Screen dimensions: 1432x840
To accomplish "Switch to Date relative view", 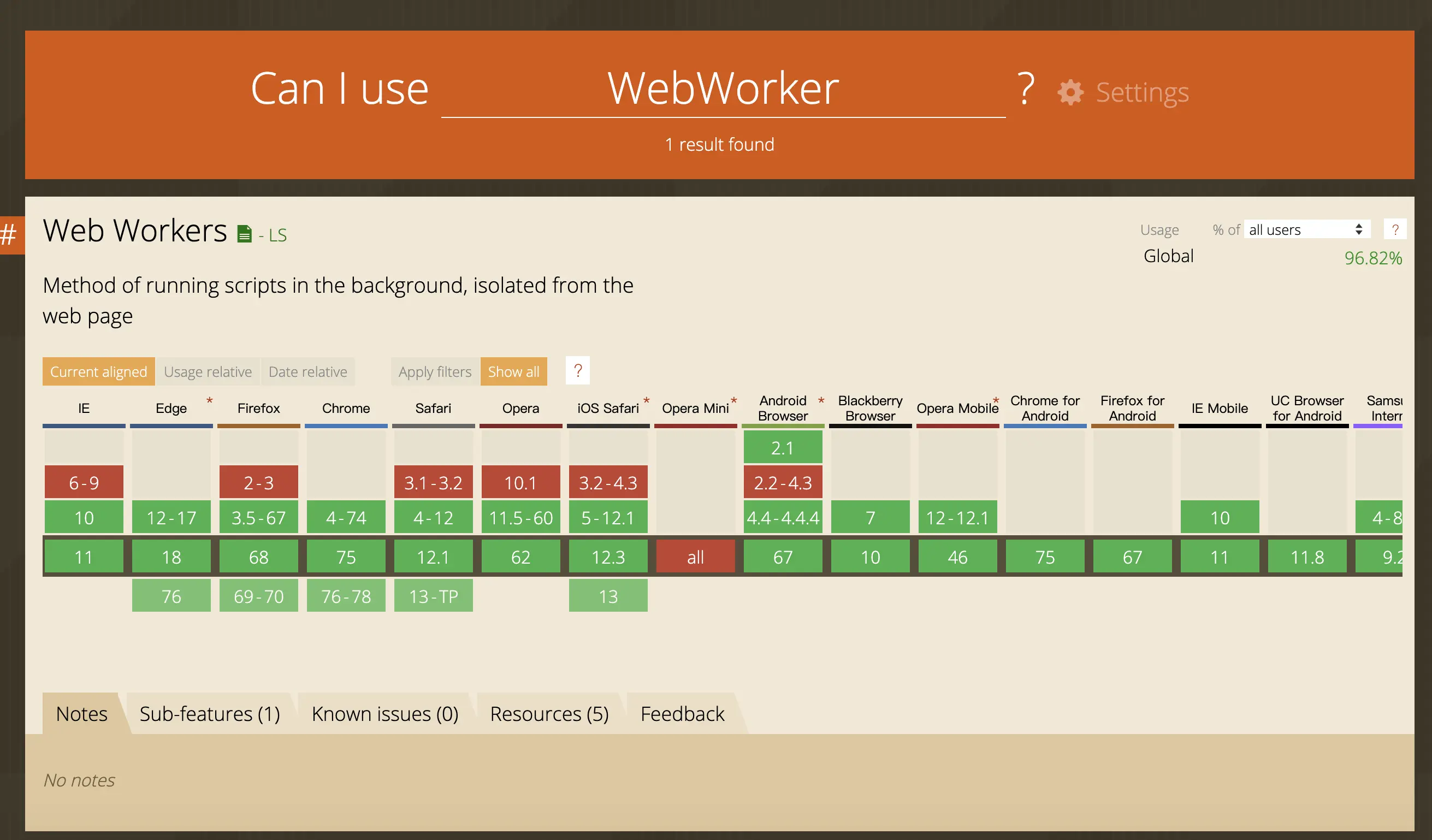I will pos(307,372).
